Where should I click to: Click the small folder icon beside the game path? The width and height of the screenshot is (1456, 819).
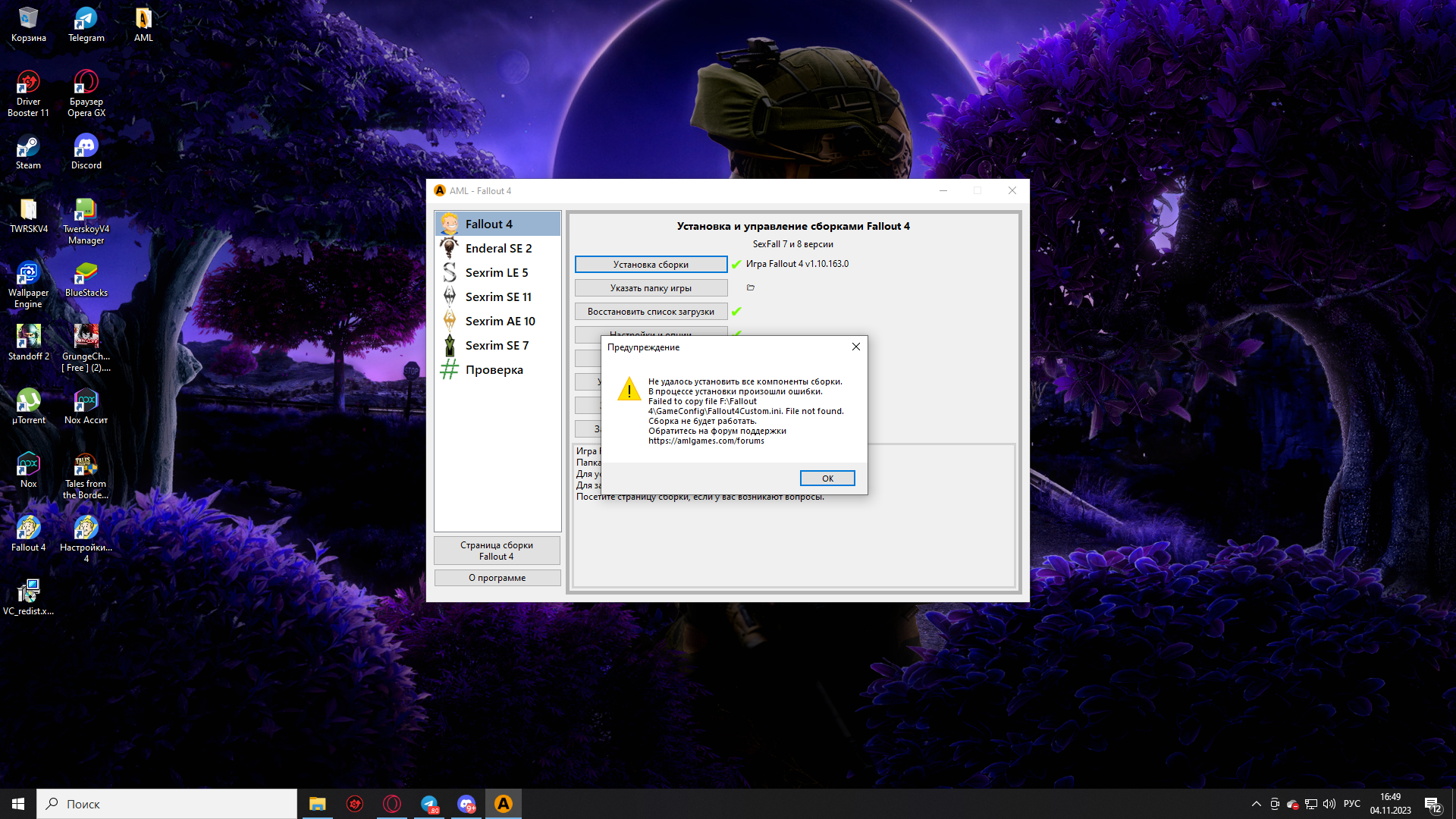coord(750,287)
